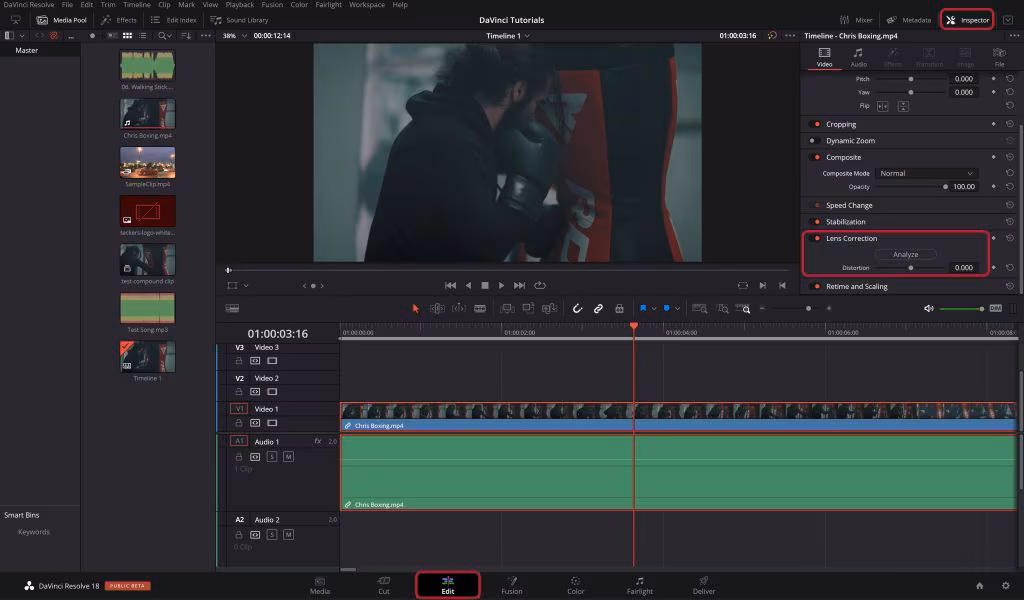Viewport: 1024px width, 600px height.
Task: Show the Media Pool panel
Action: coord(61,20)
